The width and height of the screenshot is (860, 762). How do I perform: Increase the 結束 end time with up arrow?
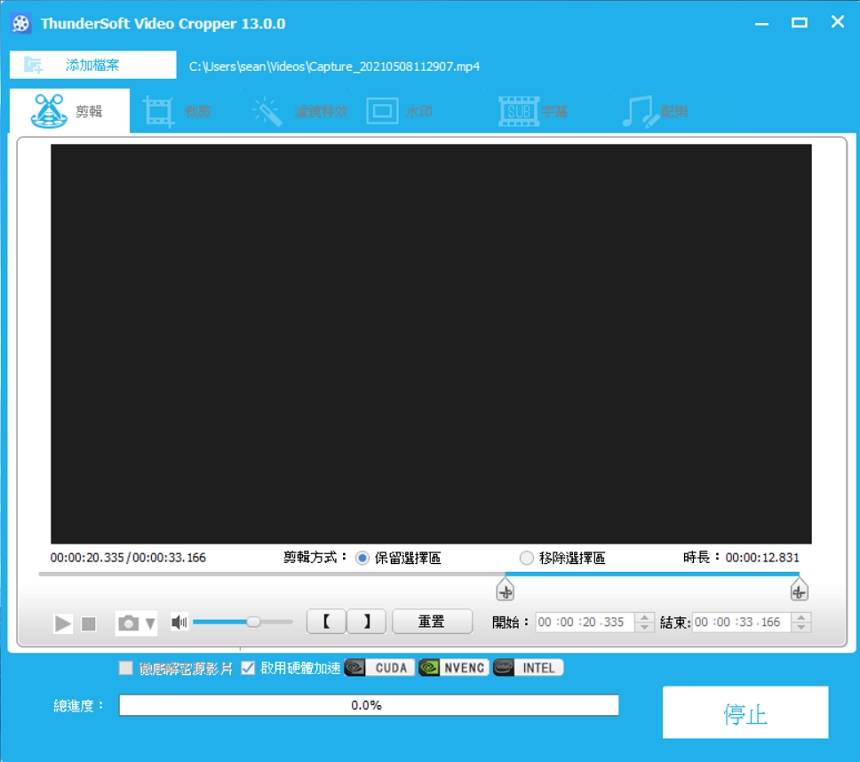click(801, 617)
